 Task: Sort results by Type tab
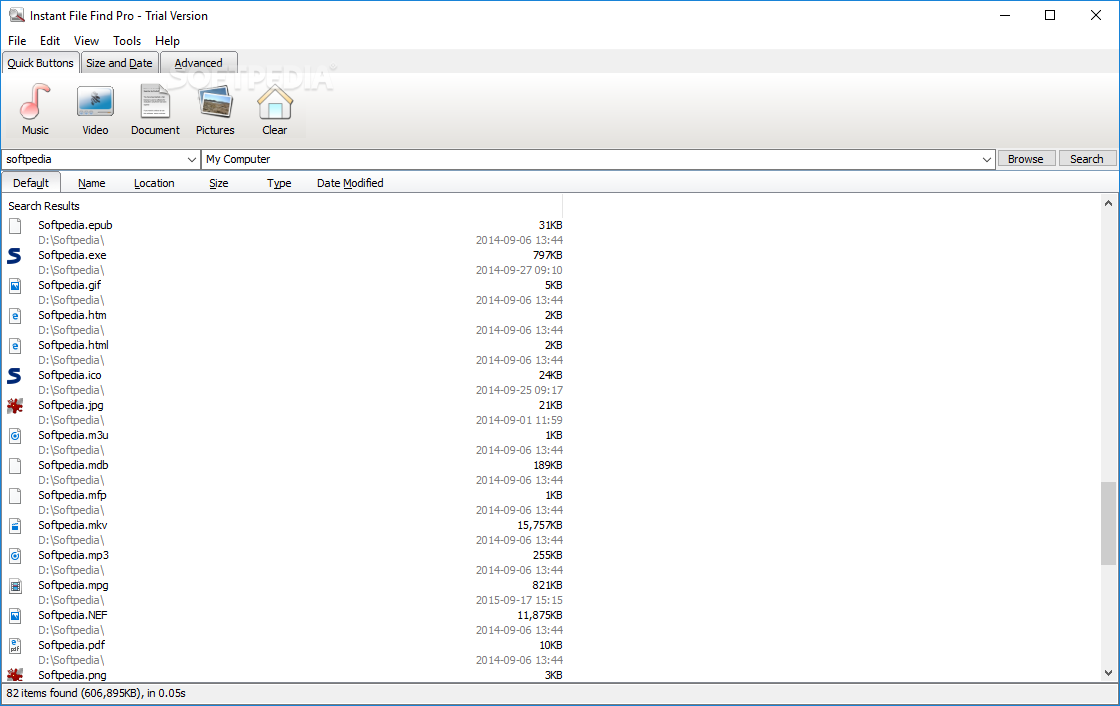click(x=279, y=183)
